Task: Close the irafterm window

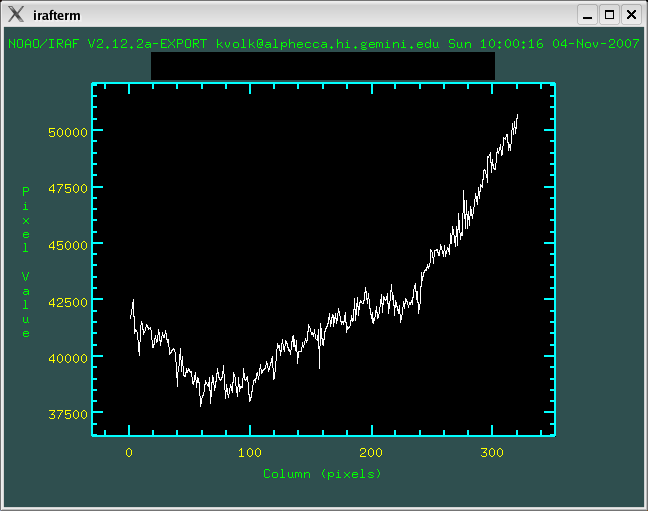Action: (631, 15)
